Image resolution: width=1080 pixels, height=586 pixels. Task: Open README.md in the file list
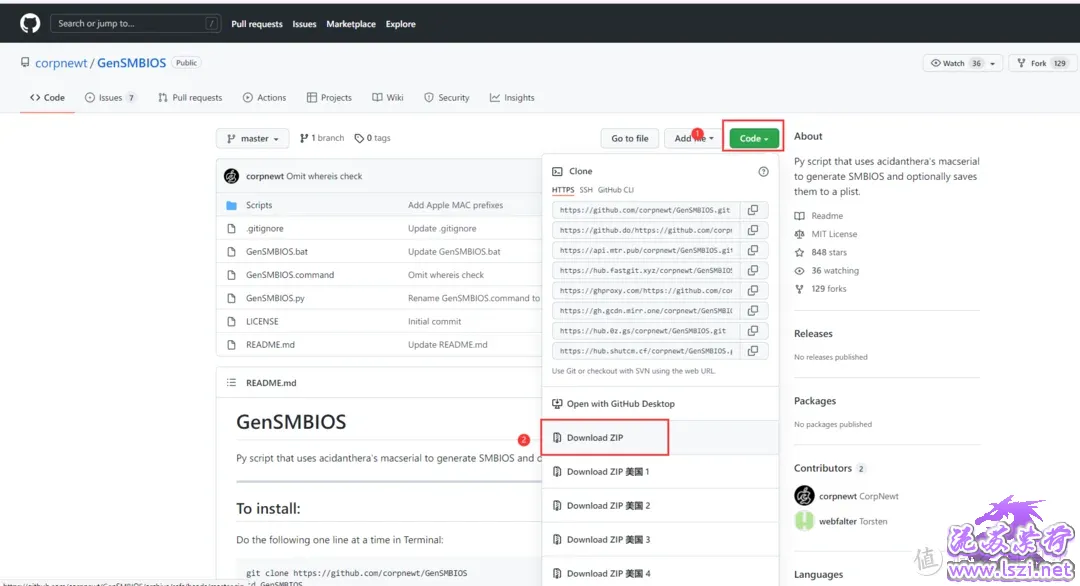pos(270,345)
